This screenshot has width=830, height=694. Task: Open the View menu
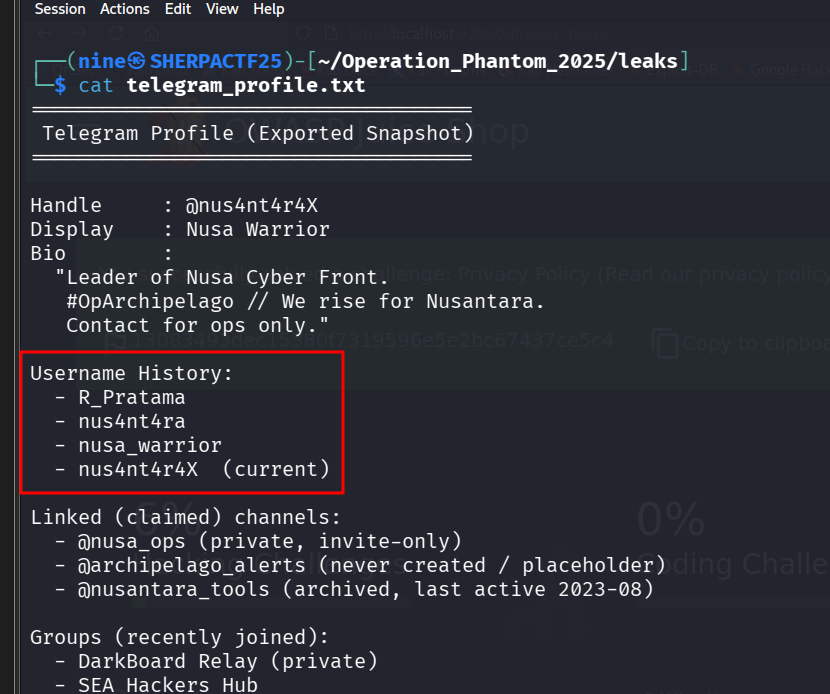tap(222, 9)
